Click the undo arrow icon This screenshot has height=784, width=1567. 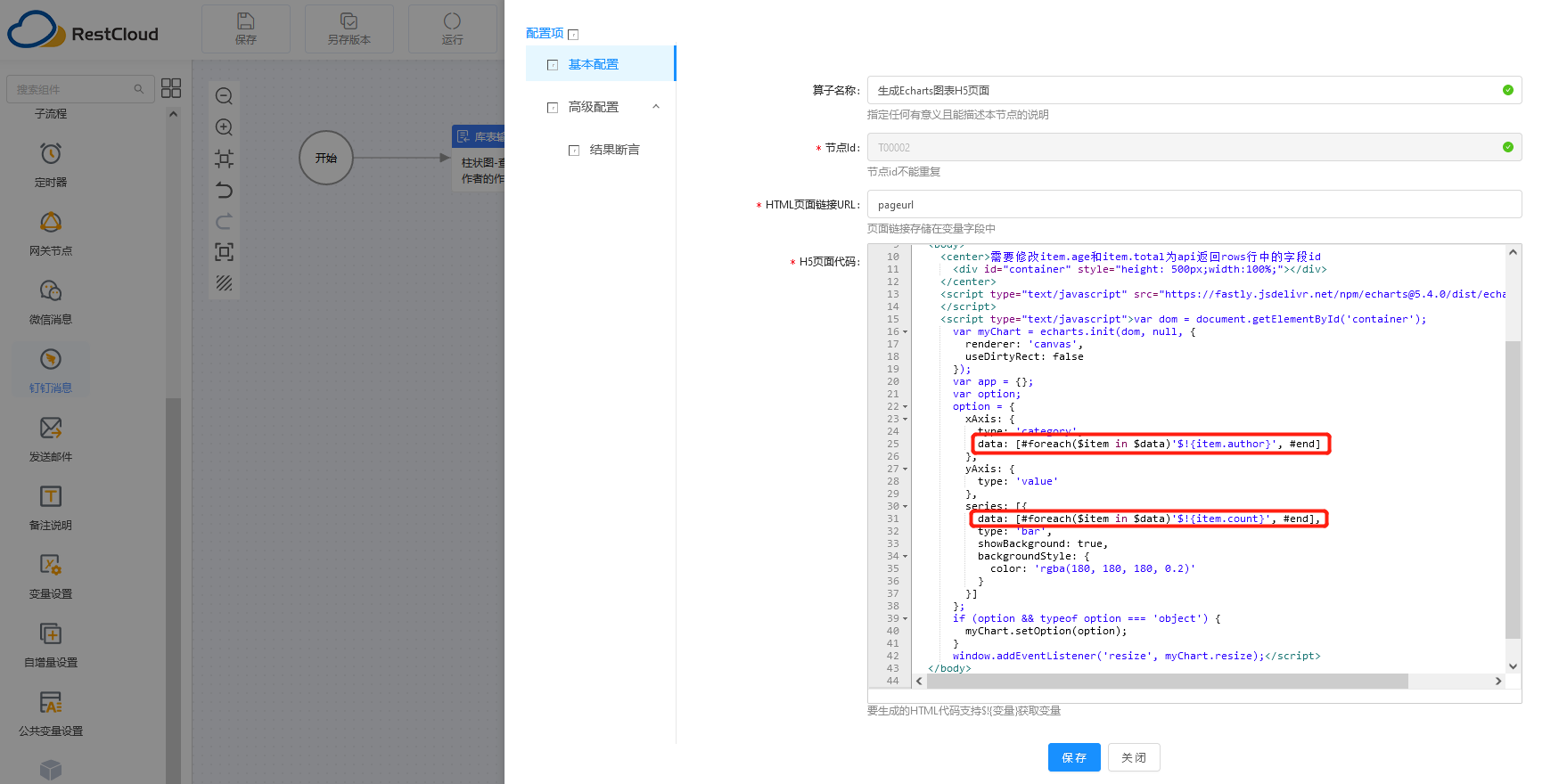coord(225,190)
